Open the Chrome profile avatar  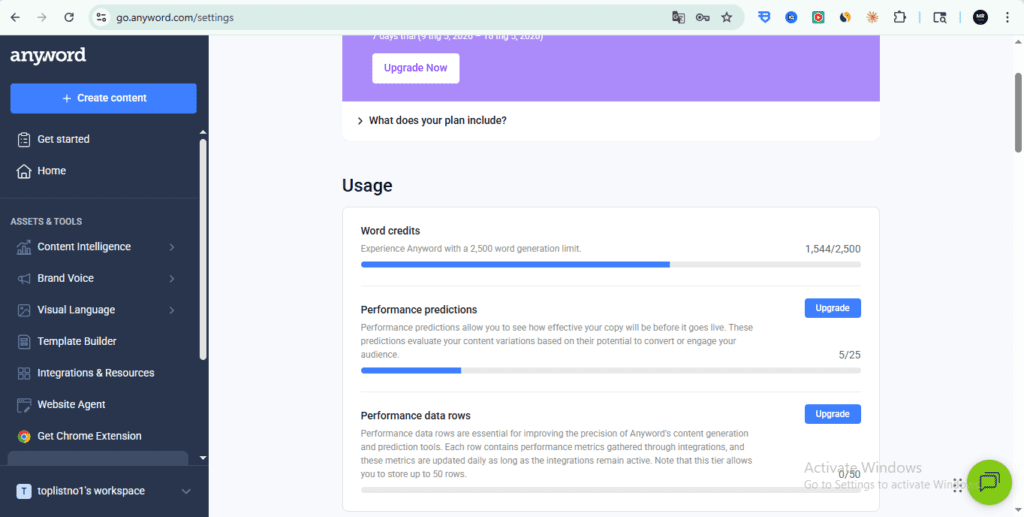tap(980, 18)
